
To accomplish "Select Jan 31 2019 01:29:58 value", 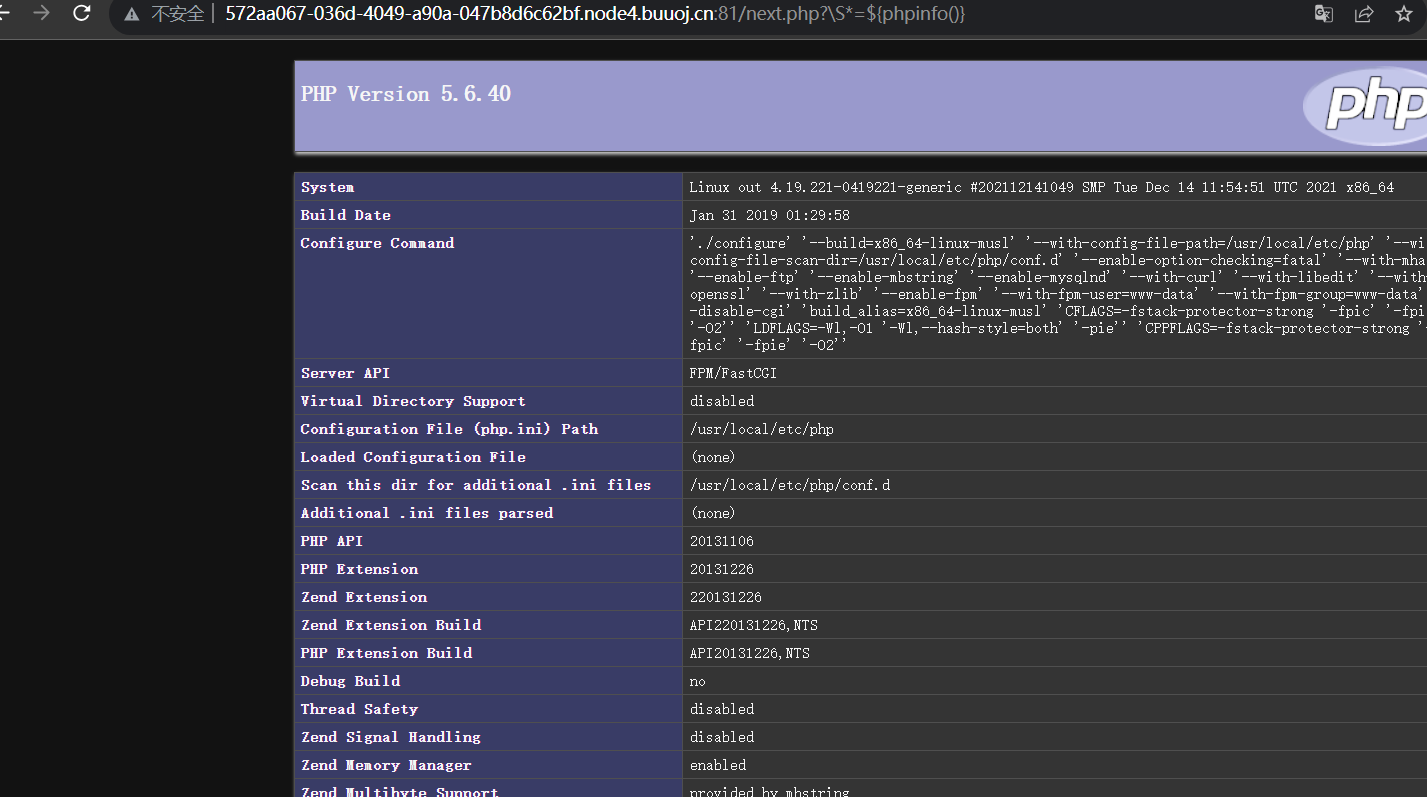I will pyautogui.click(x=770, y=215).
